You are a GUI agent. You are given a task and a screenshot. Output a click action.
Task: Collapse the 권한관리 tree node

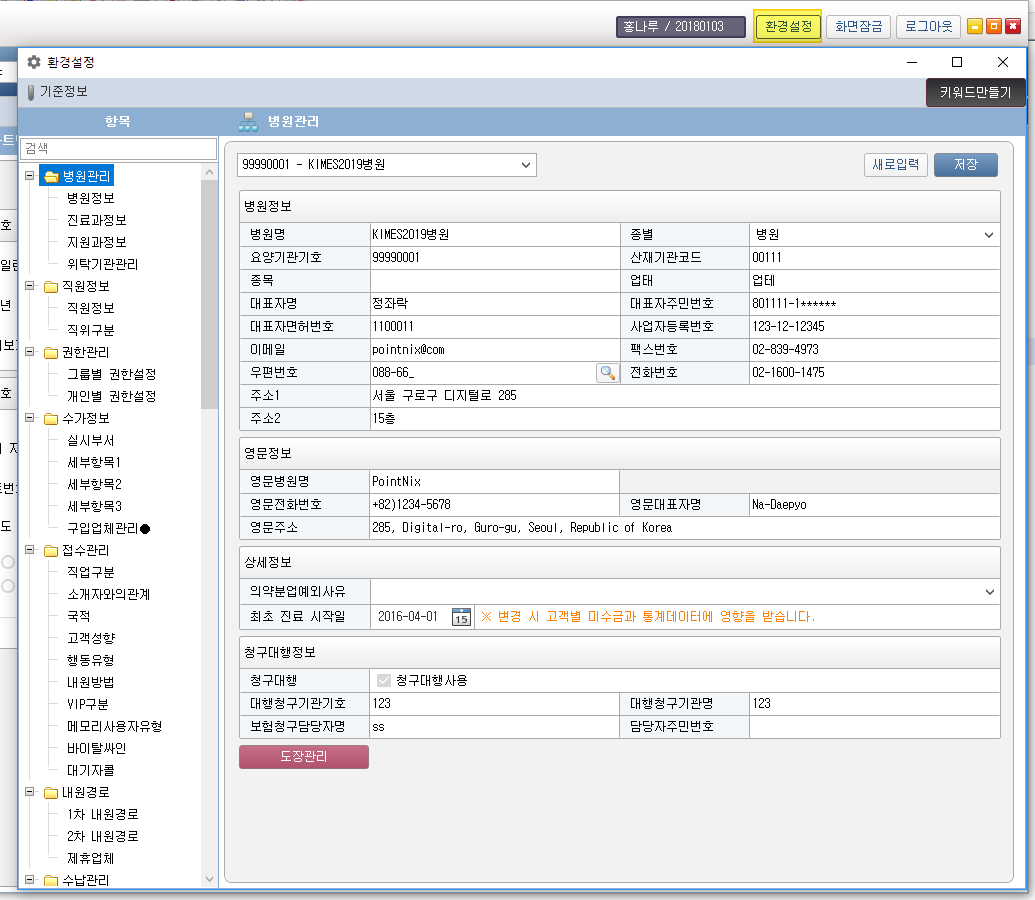tap(30, 352)
